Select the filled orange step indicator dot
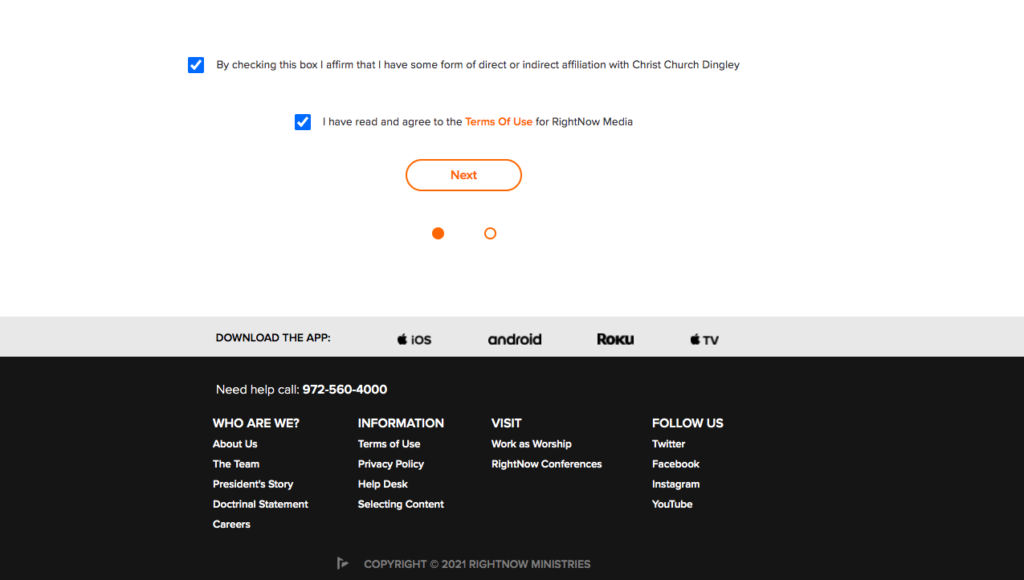1024x580 pixels. tap(438, 233)
